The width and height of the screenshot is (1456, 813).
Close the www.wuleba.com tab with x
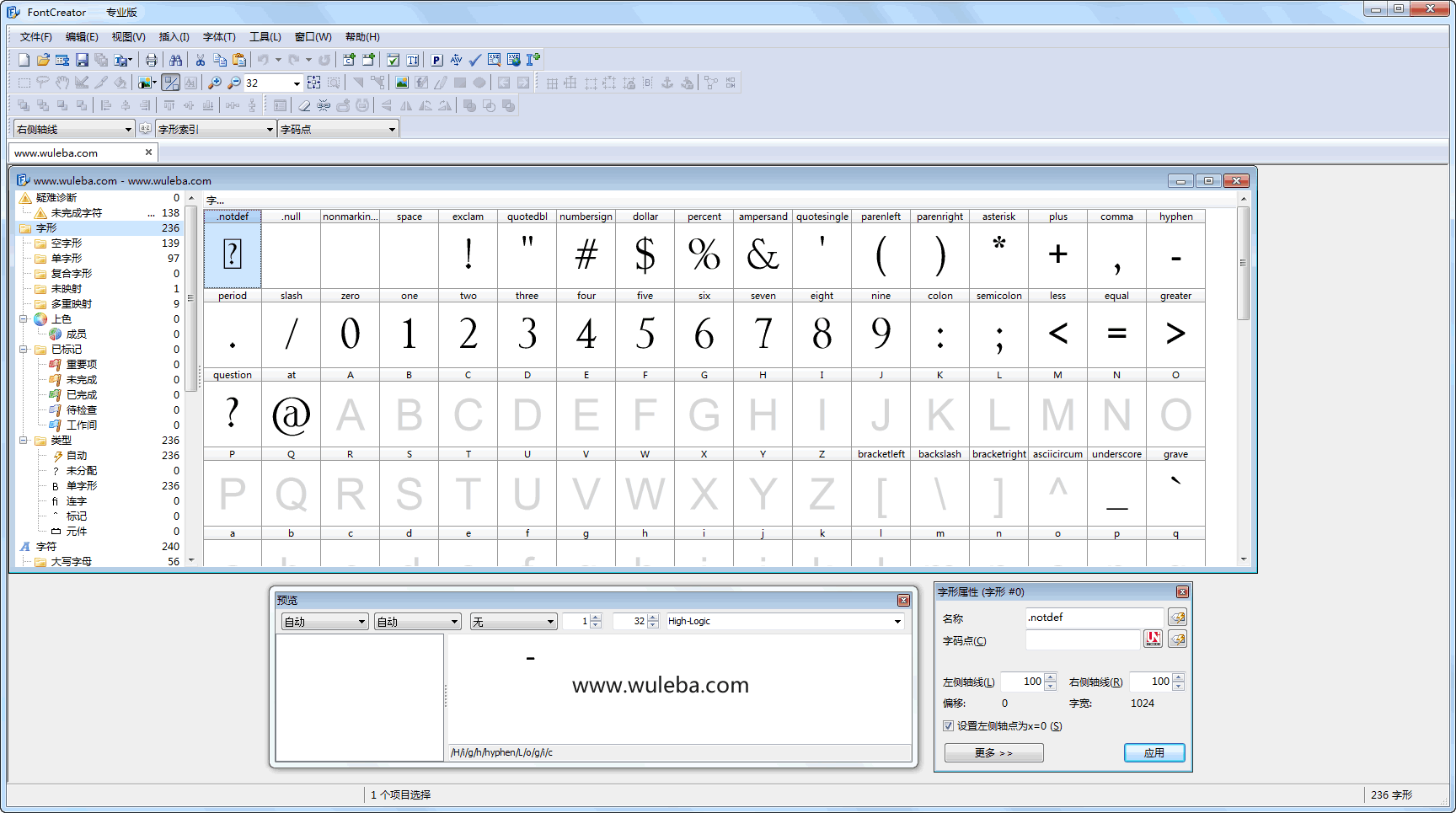pos(148,152)
